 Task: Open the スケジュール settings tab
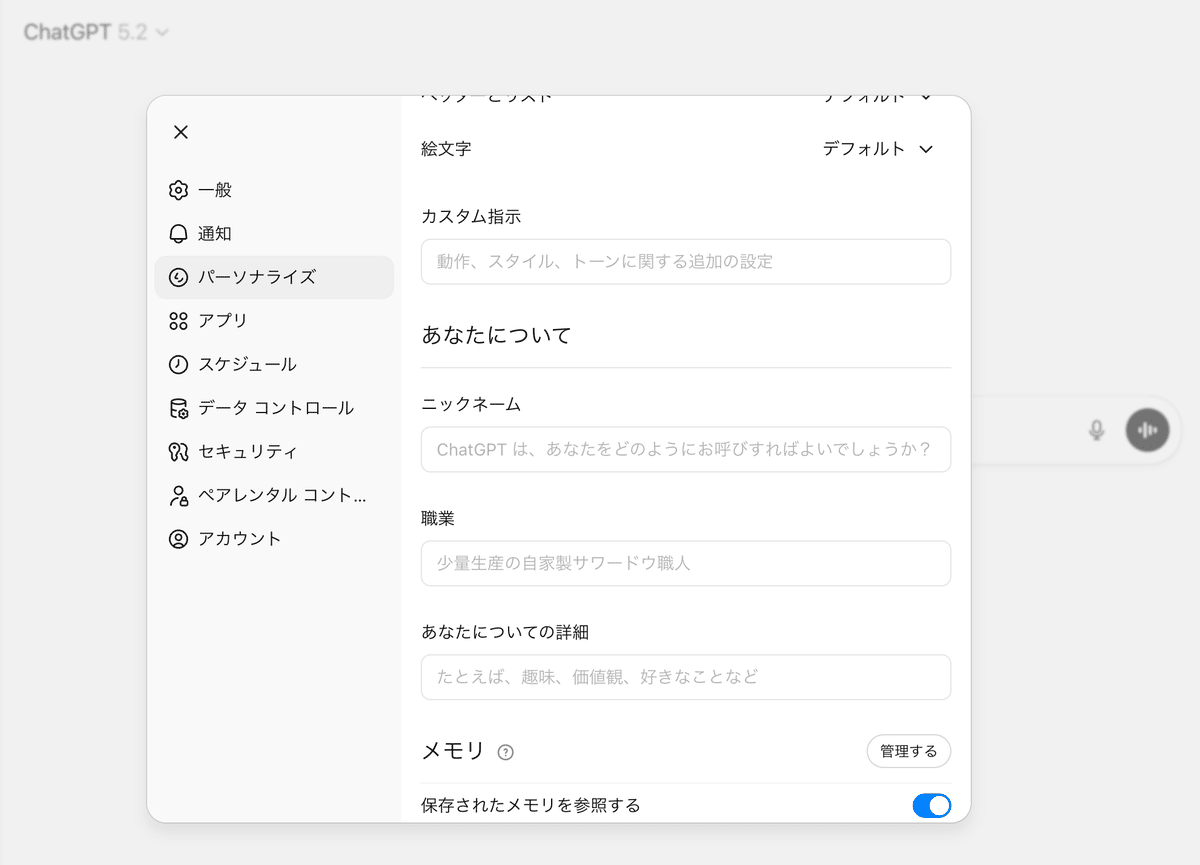tap(274, 365)
